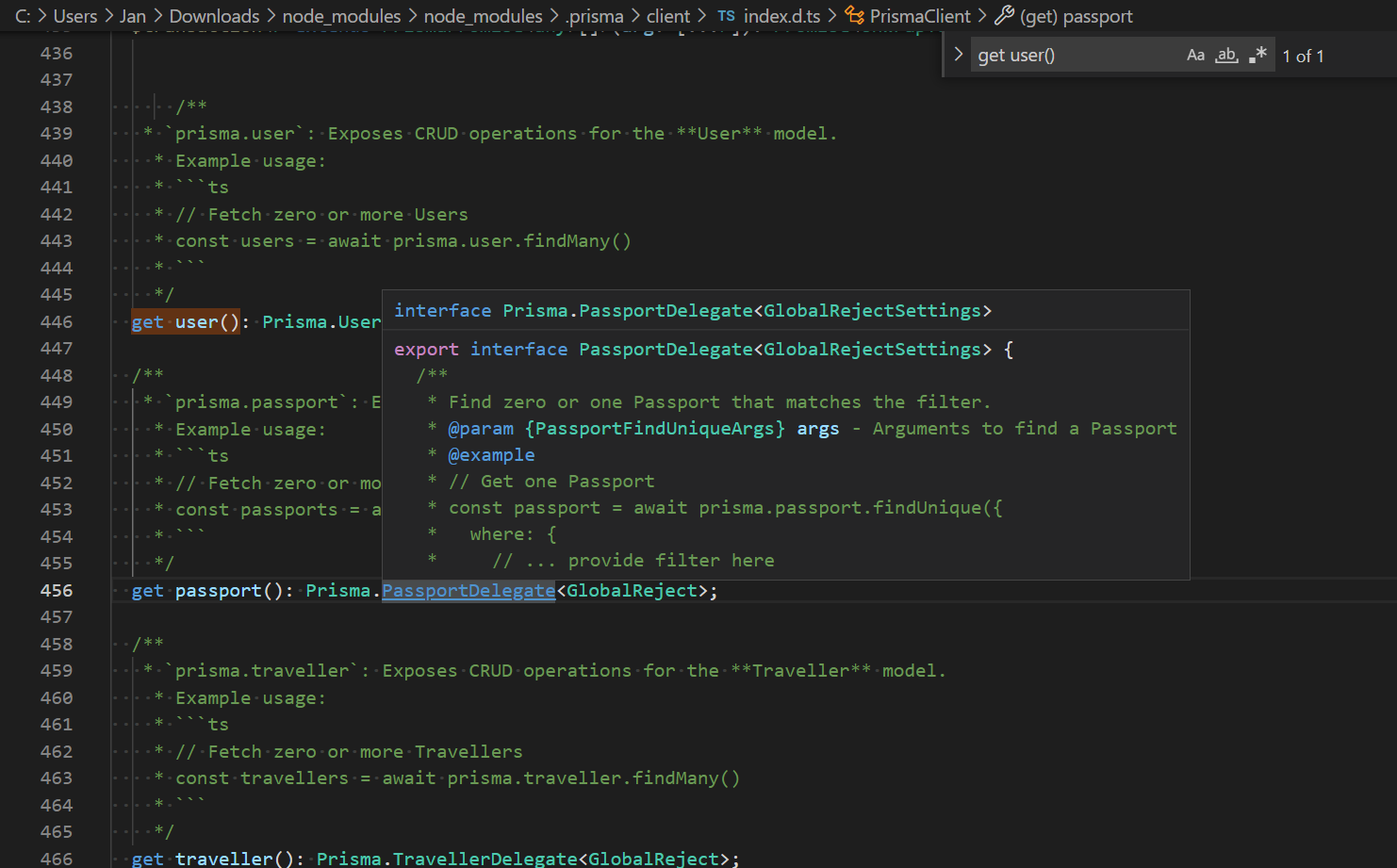Viewport: 1397px width, 868px height.
Task: Click the wrench icon beside (get) passport
Action: point(1004,15)
